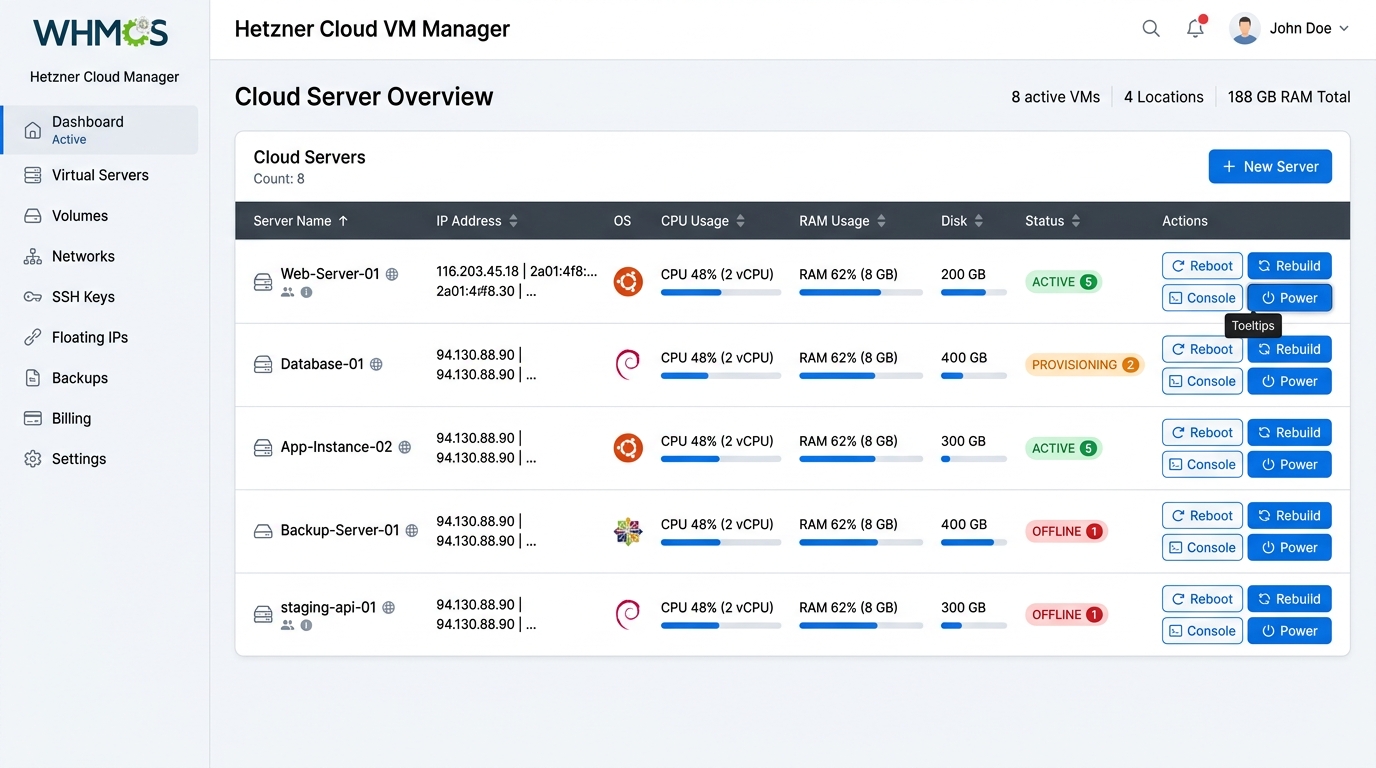1376x768 pixels.
Task: Click John Doe's avatar picture
Action: tap(1245, 29)
